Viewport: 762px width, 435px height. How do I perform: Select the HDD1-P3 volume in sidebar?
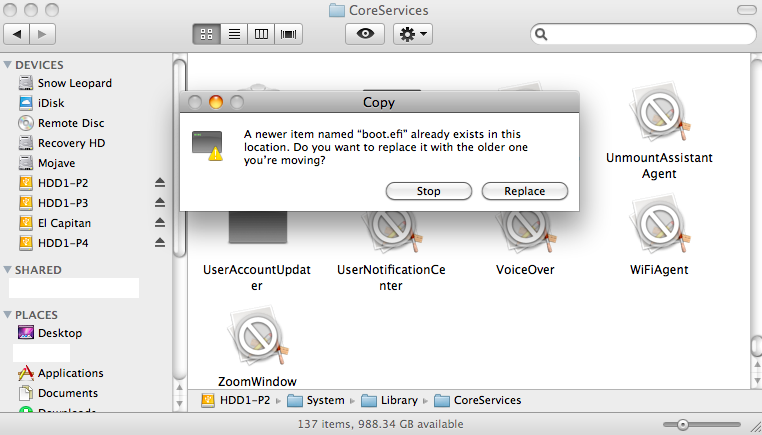(x=53, y=203)
